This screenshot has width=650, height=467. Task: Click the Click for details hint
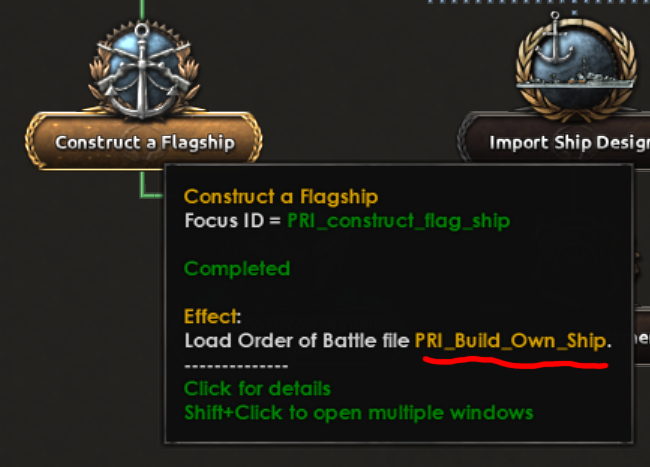[x=257, y=389]
